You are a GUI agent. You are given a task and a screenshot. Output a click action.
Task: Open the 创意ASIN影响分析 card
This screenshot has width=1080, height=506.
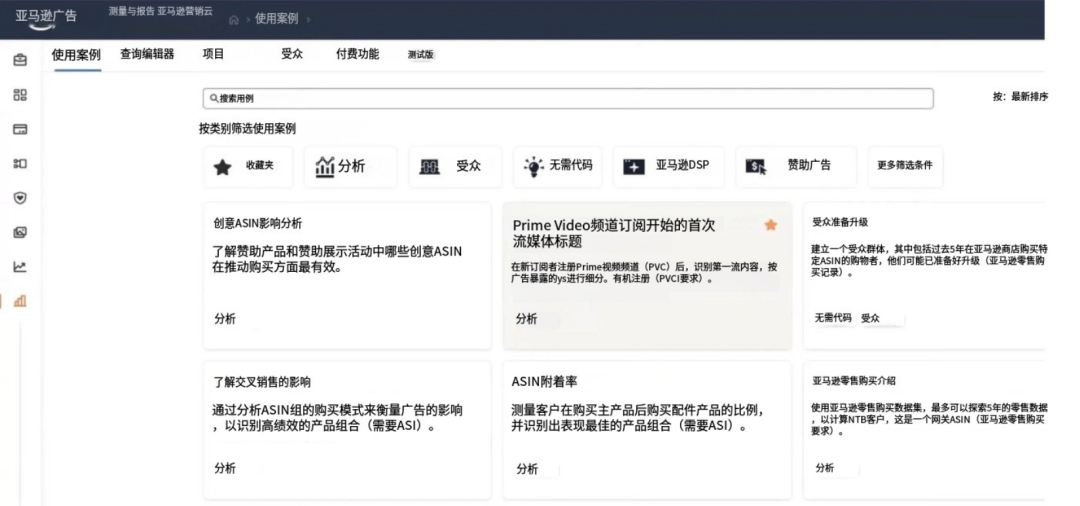347,275
